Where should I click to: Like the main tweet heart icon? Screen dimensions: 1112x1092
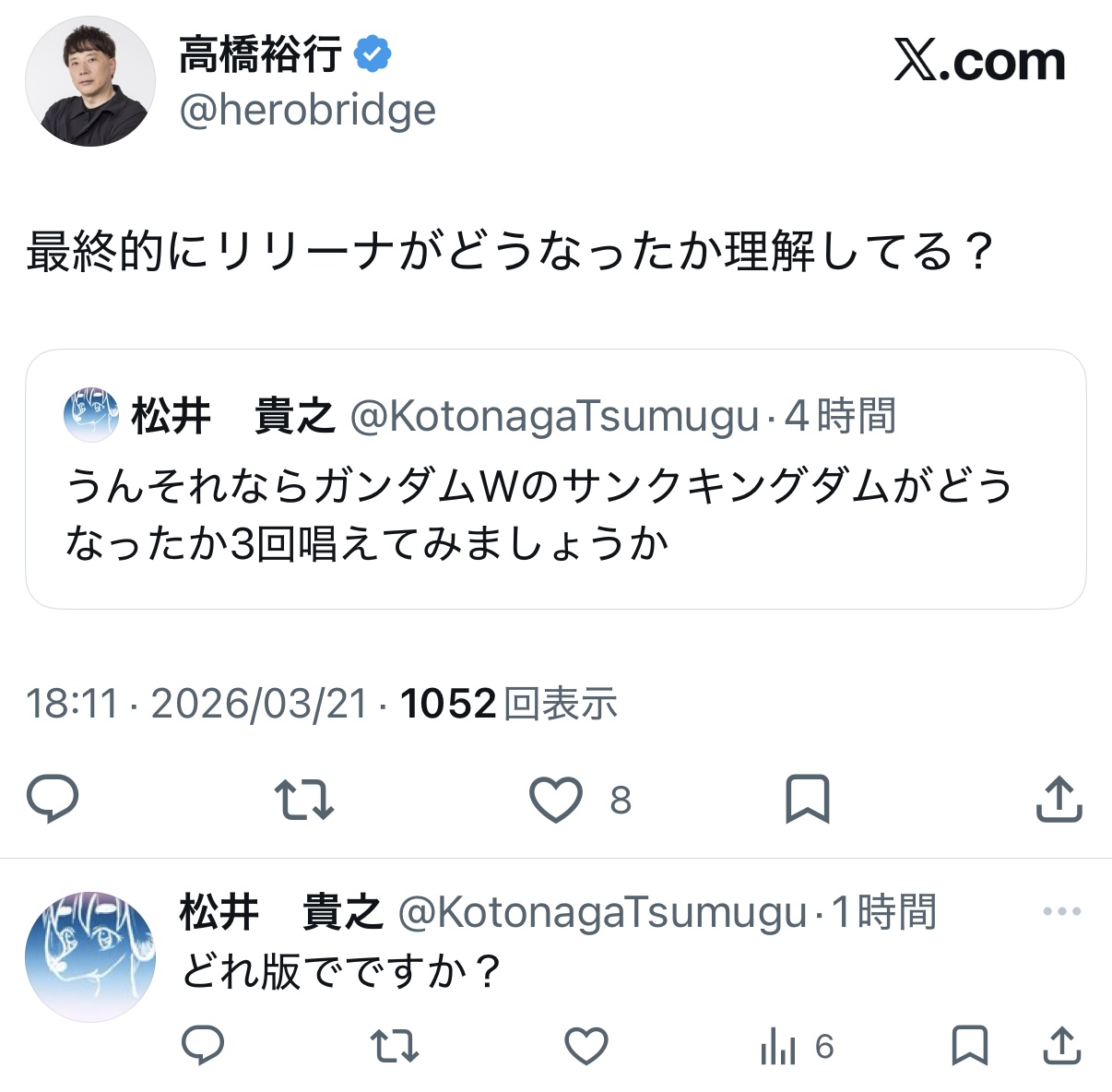pyautogui.click(x=556, y=799)
